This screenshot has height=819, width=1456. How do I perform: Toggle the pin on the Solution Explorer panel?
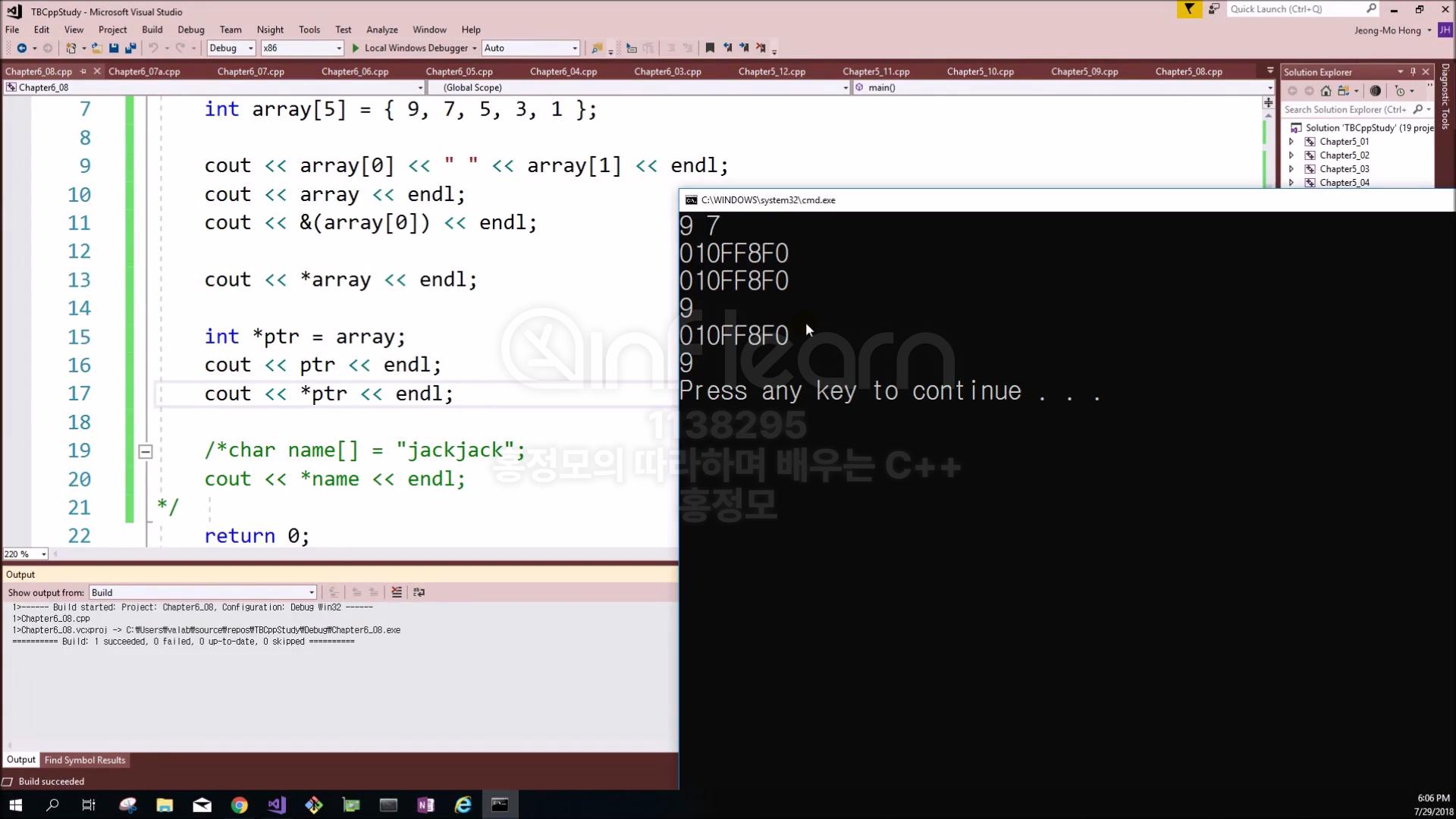pyautogui.click(x=1413, y=72)
